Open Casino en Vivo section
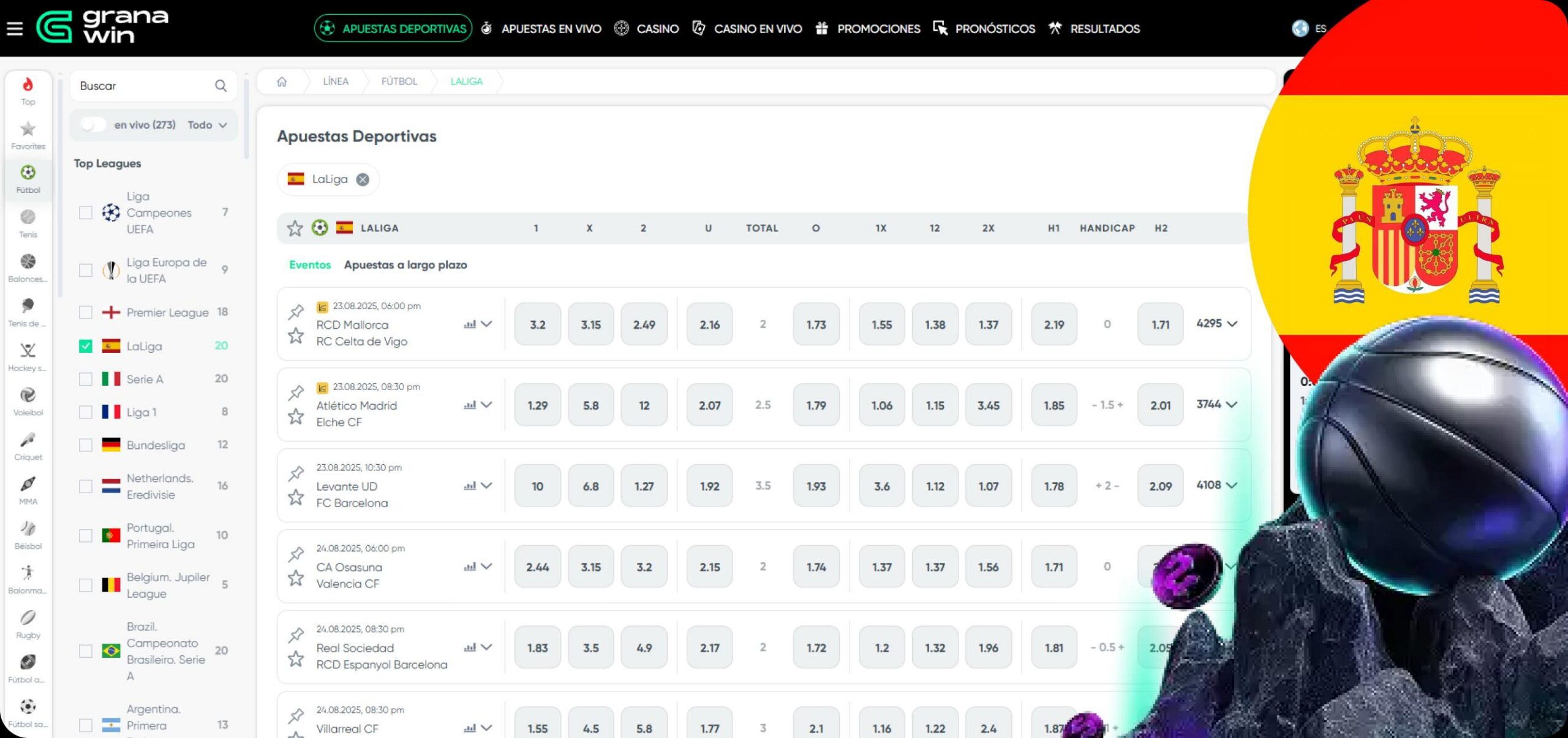This screenshot has height=738, width=1568. click(747, 28)
